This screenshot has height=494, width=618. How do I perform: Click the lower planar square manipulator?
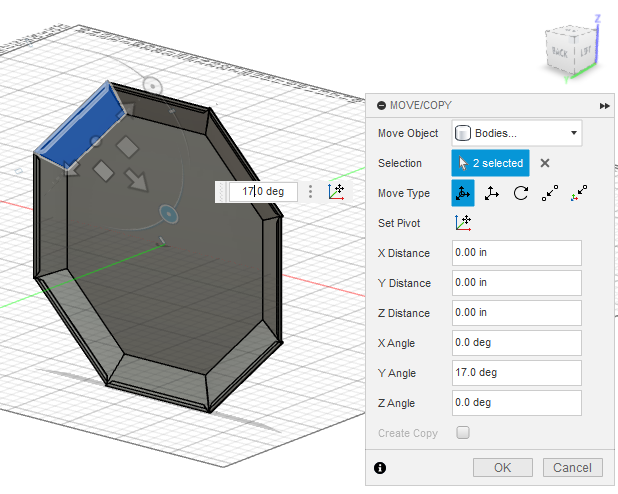tap(103, 171)
